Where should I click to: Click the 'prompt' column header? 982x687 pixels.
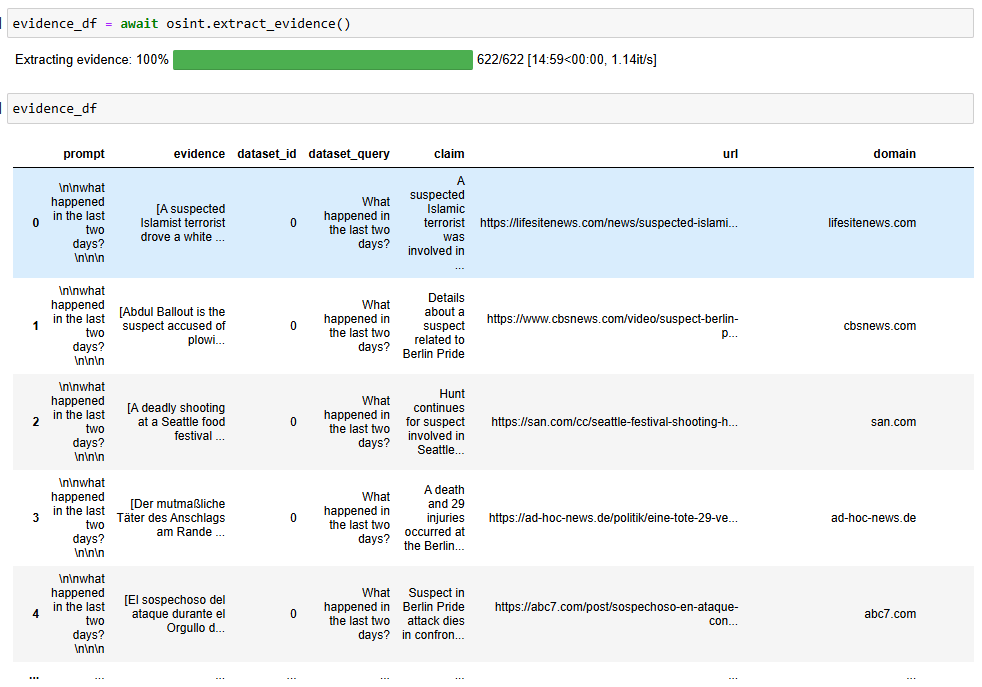(84, 154)
